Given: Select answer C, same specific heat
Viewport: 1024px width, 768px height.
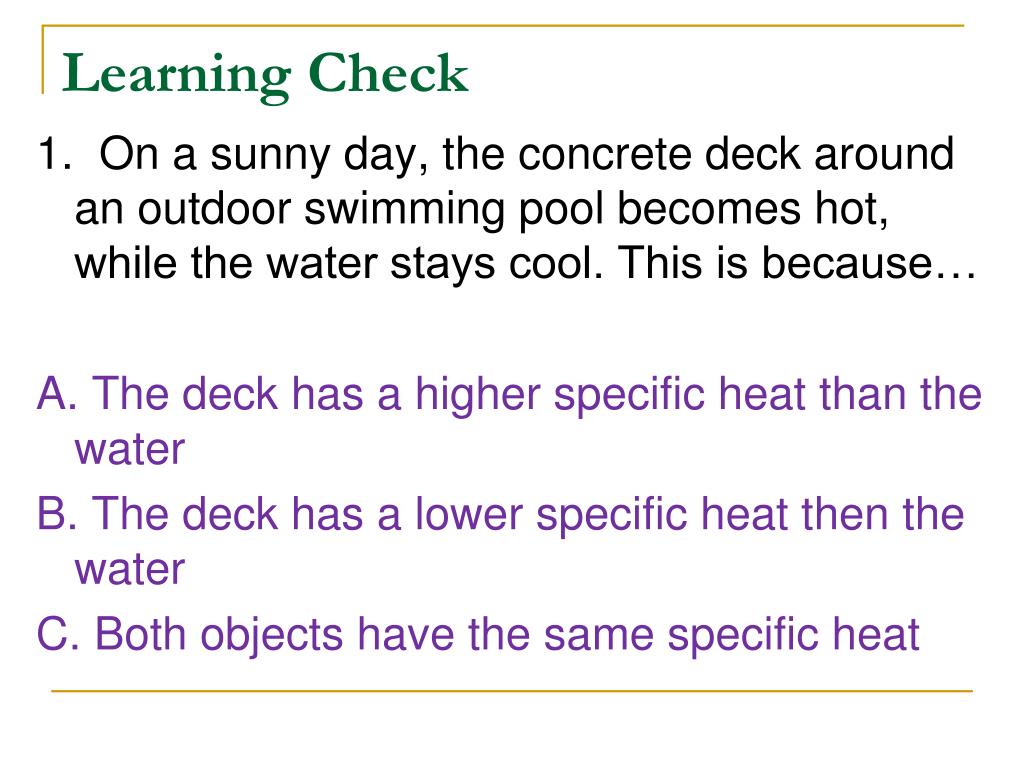Looking at the screenshot, I should pyautogui.click(x=478, y=635).
